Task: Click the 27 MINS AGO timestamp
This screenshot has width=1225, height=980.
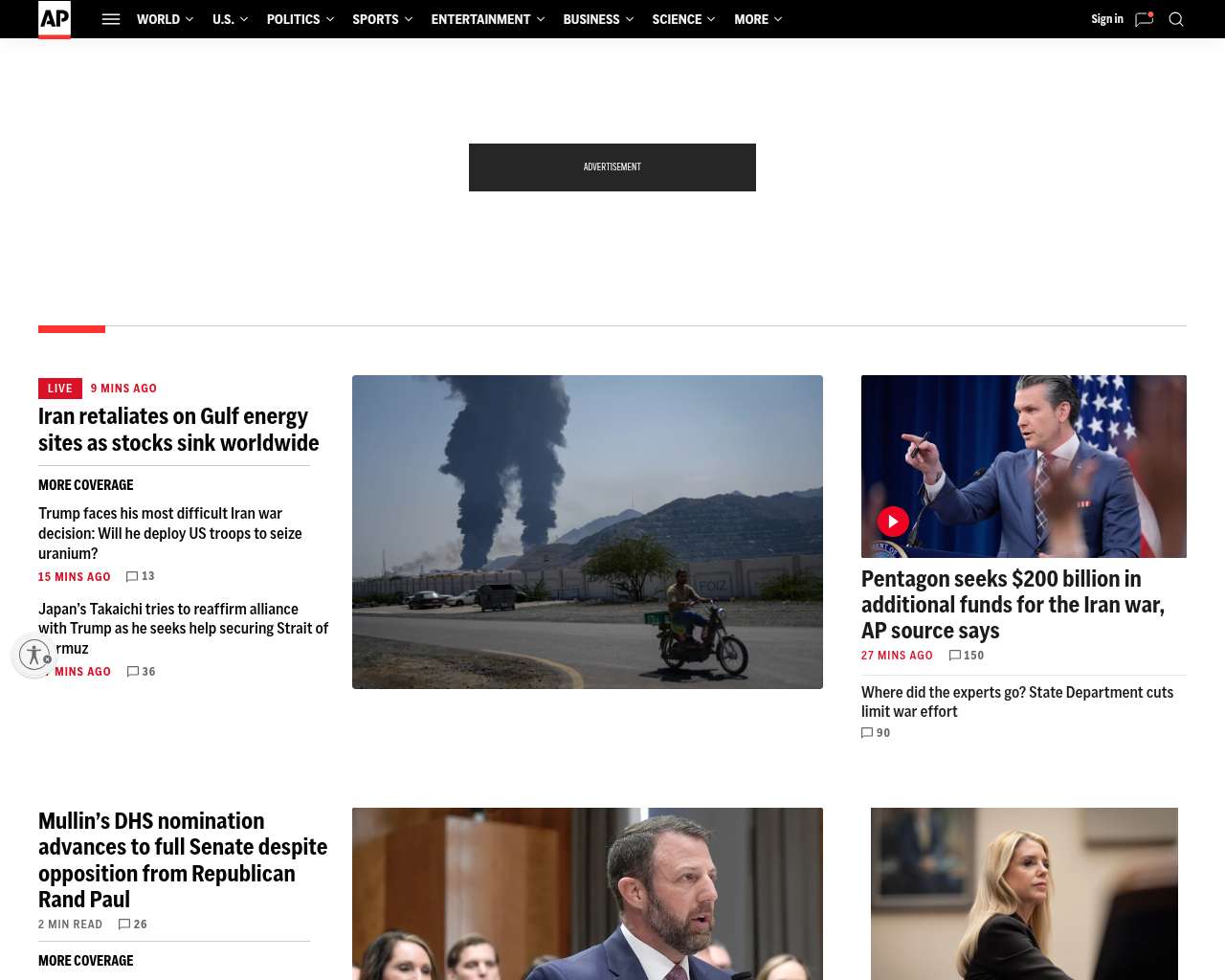Action: point(897,656)
